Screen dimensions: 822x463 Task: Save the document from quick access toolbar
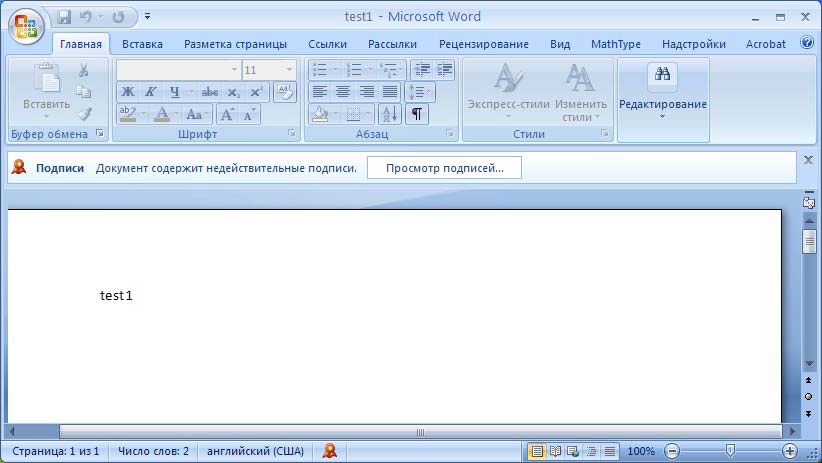[64, 17]
